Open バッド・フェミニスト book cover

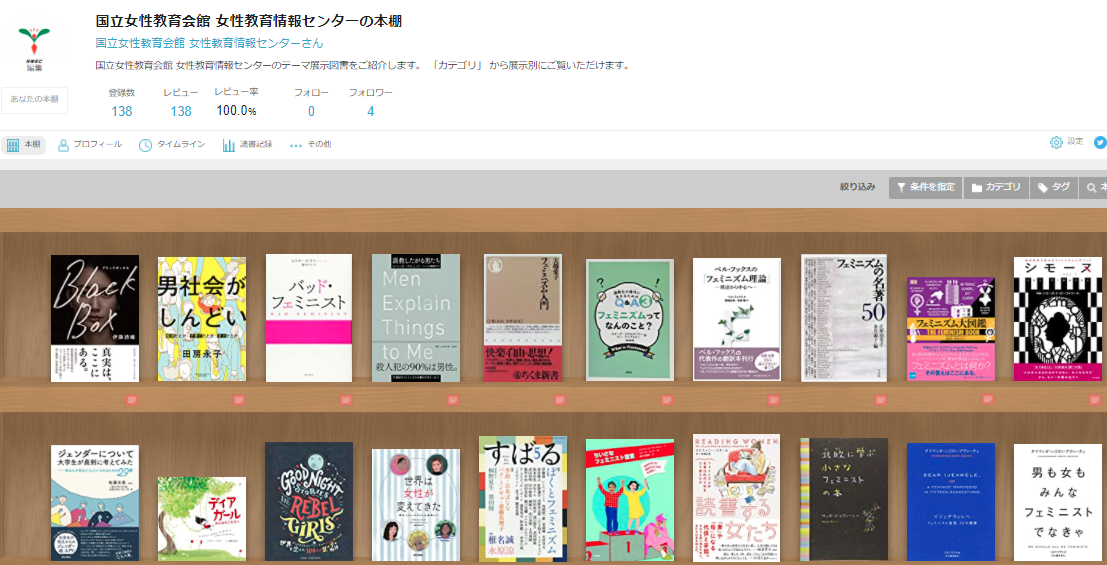[309, 318]
